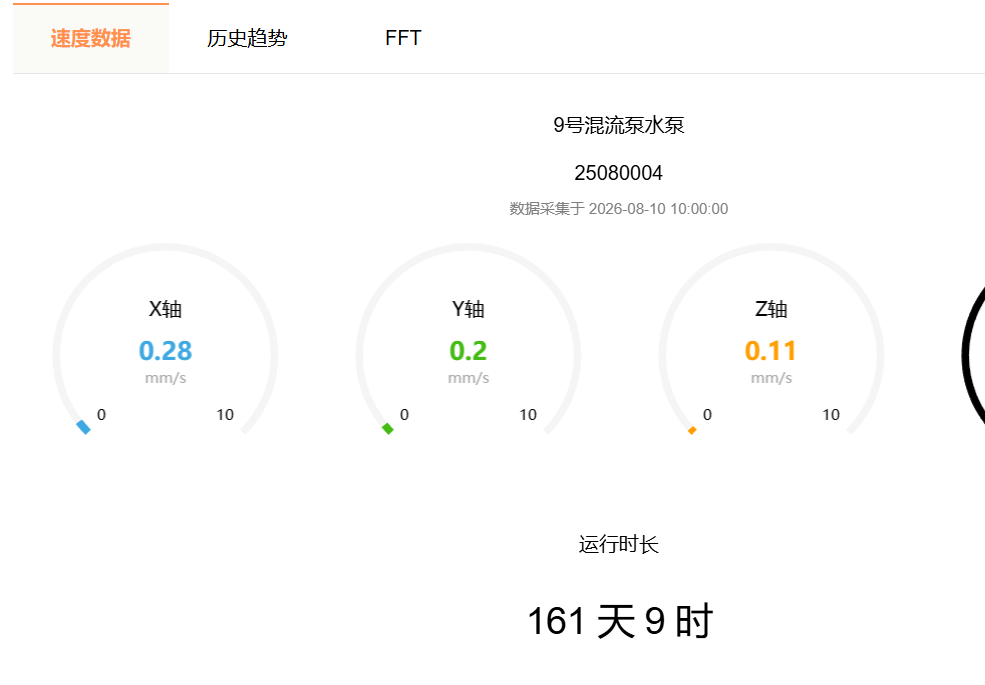The image size is (985, 685).
Task: Switch to the 速度数据 tab
Action: [90, 38]
